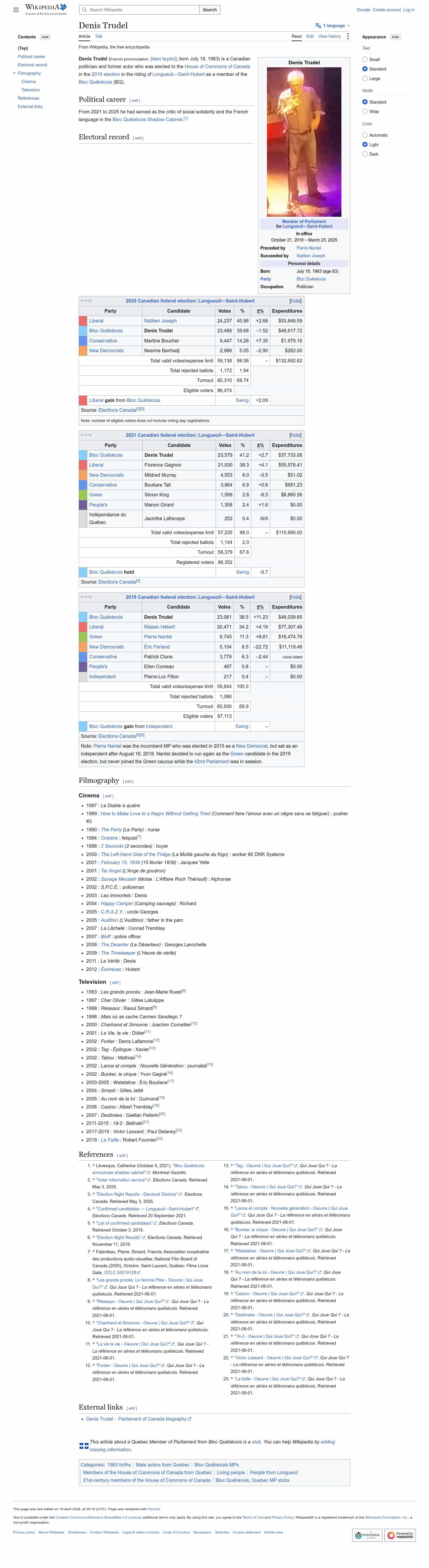Click the Log in link
429x1568 pixels.
[x=409, y=10]
